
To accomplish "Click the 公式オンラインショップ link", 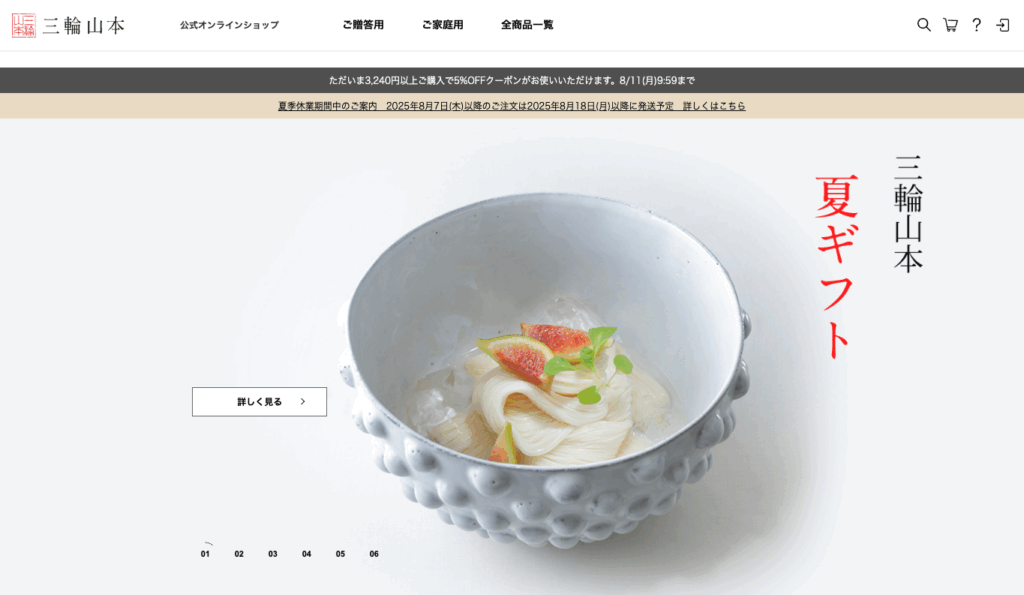I will 229,25.
